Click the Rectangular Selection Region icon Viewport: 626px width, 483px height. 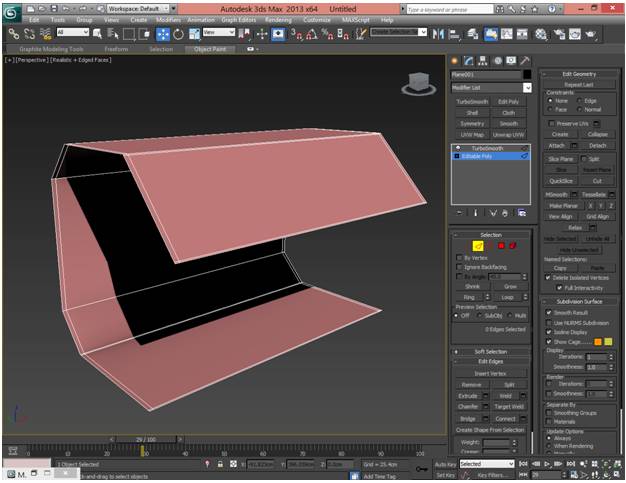click(x=129, y=34)
